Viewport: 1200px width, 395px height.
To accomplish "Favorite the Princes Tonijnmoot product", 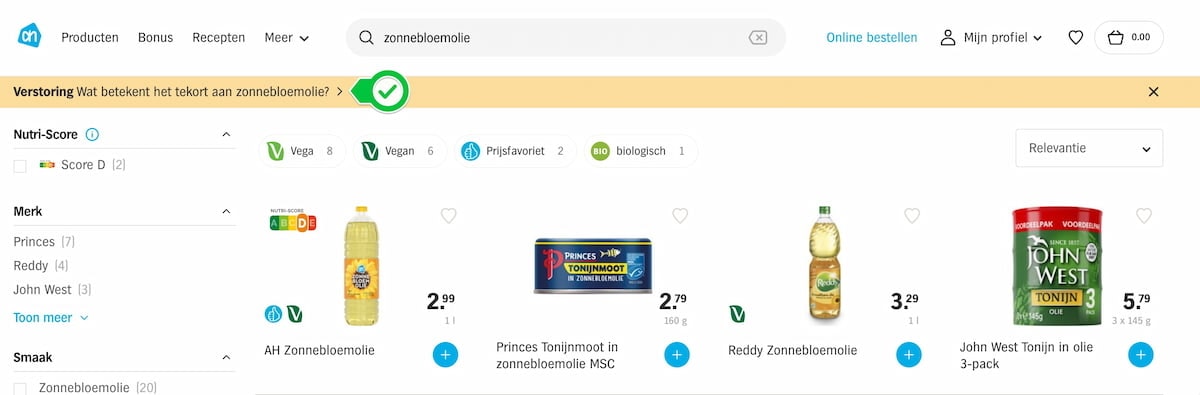I will 680,215.
